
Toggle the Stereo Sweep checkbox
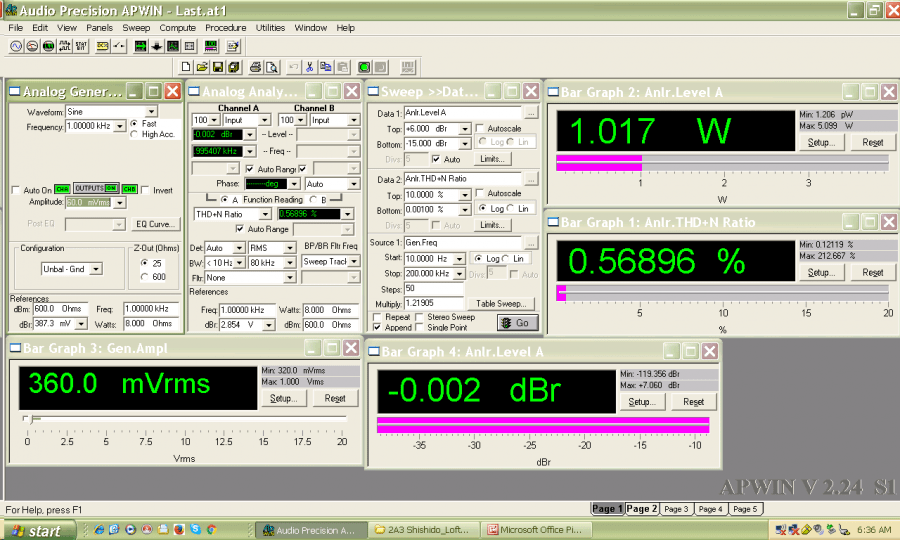tap(420, 317)
